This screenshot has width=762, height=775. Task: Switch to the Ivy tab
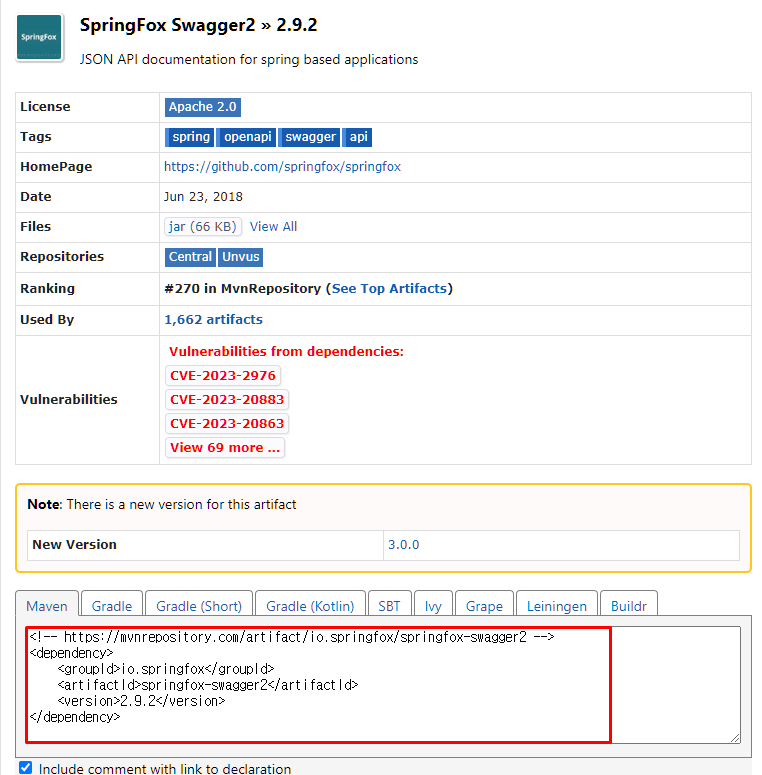click(433, 604)
